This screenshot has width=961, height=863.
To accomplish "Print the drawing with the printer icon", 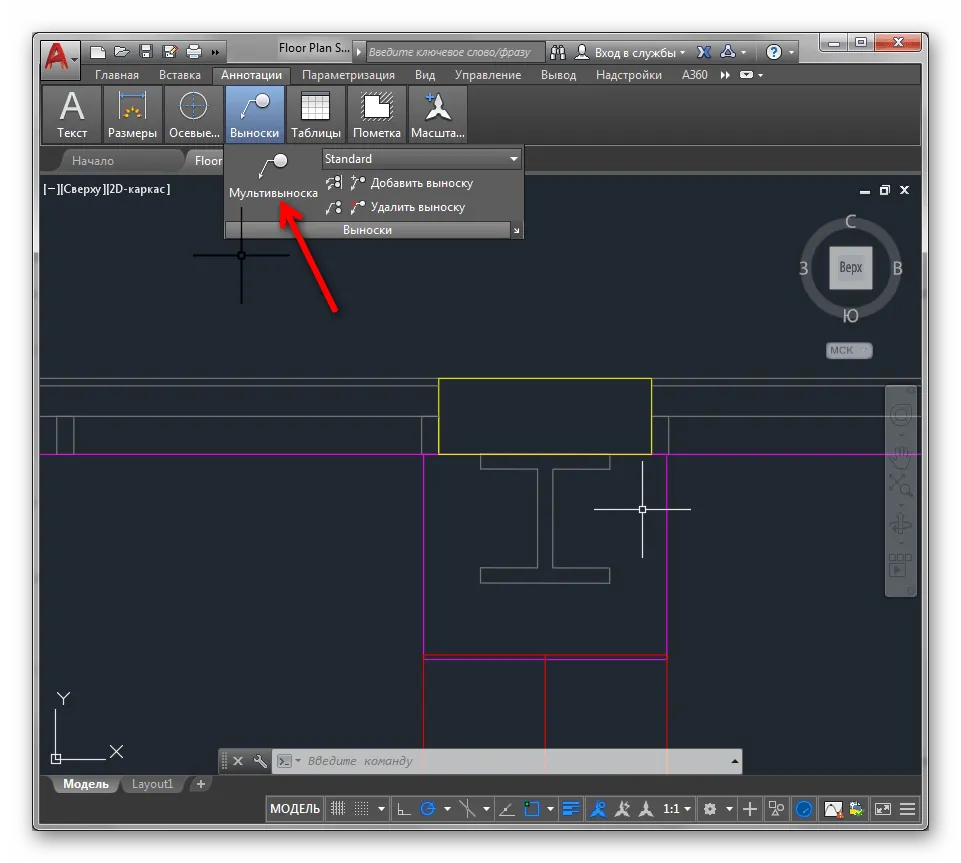I will click(194, 52).
